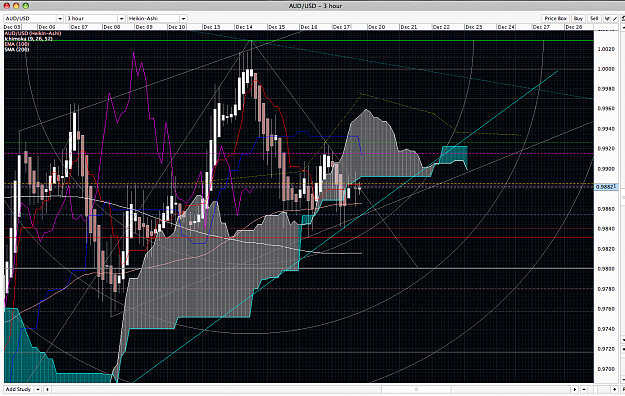The height and width of the screenshot is (396, 625).
Task: Open the Heikin-Ashi chart type dropdown
Action: [157, 18]
